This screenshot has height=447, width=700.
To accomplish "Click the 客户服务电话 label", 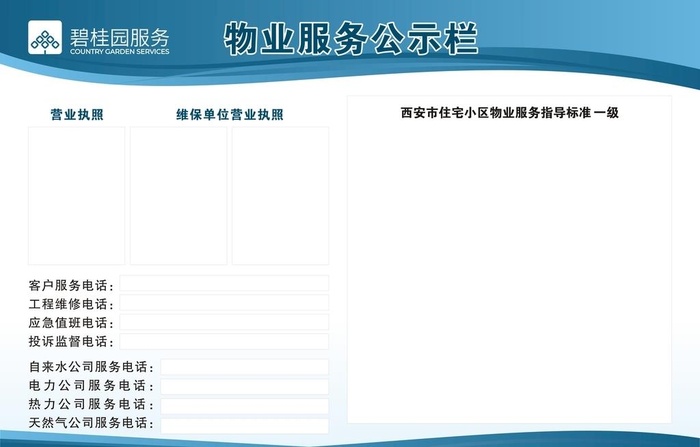I will click(71, 285).
